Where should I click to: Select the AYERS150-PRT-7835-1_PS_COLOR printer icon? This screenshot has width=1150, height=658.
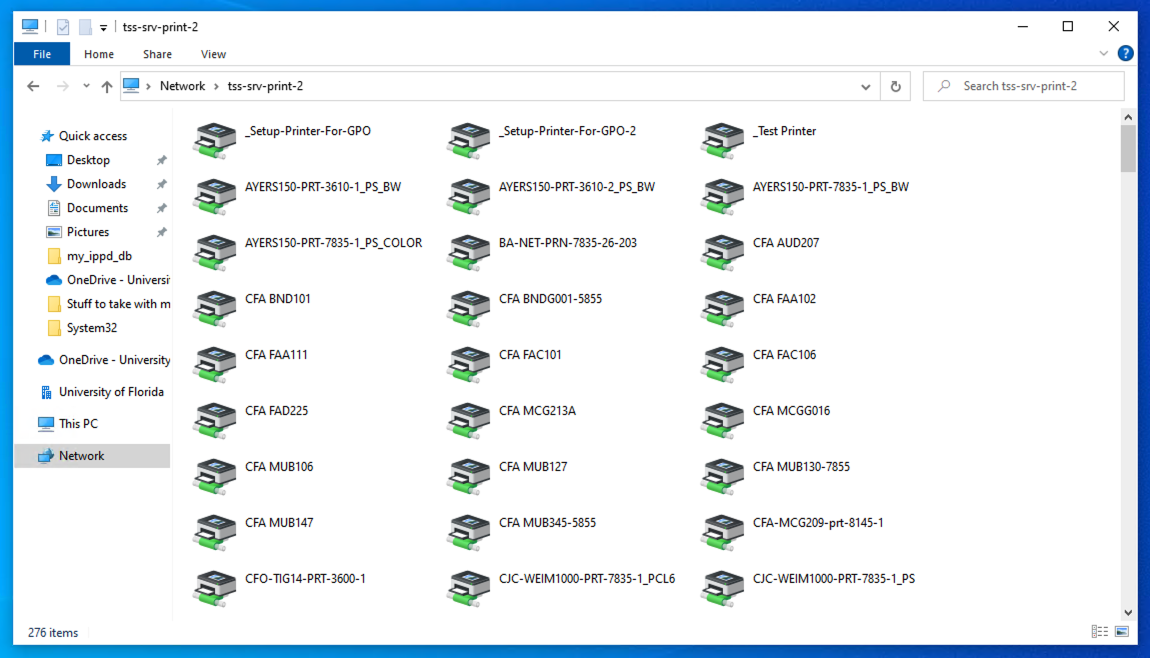click(x=214, y=252)
